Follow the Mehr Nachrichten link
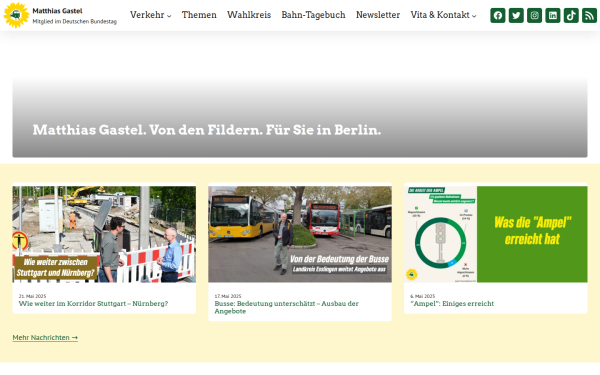The width and height of the screenshot is (600, 375). [x=45, y=338]
